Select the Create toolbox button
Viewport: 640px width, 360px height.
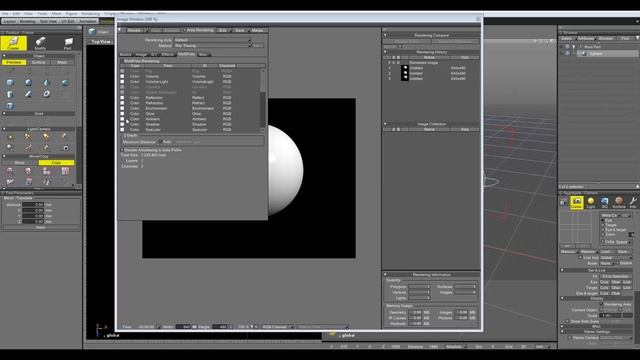point(13,43)
